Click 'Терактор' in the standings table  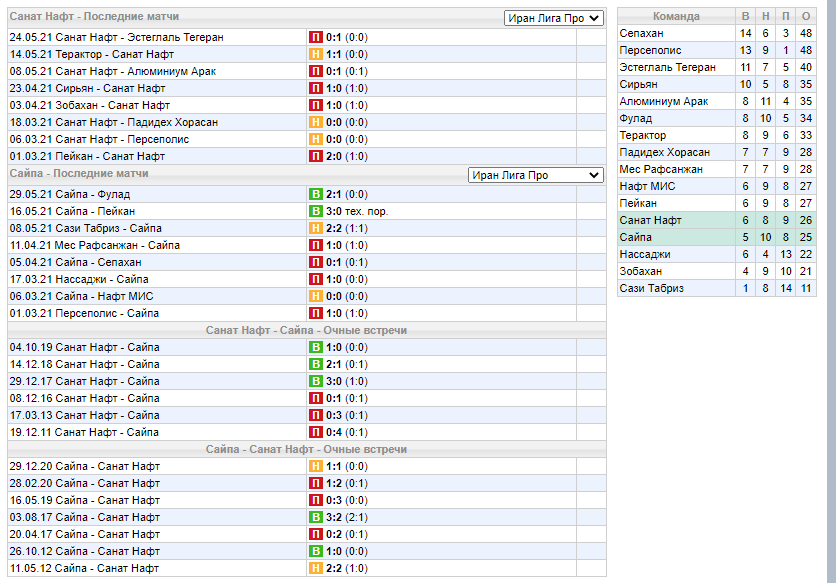pyautogui.click(x=642, y=135)
